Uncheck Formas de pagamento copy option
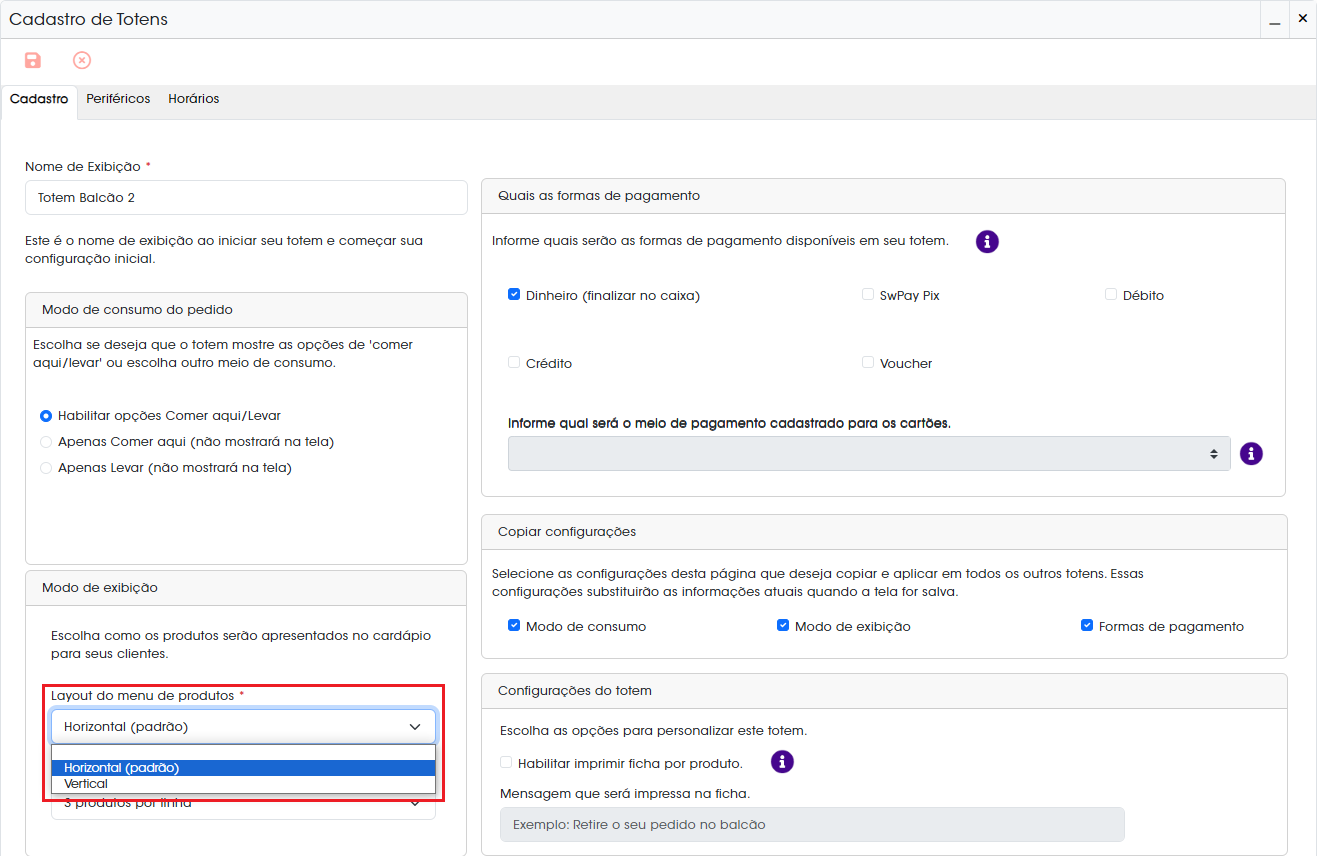This screenshot has width=1317, height=856. (x=1087, y=626)
